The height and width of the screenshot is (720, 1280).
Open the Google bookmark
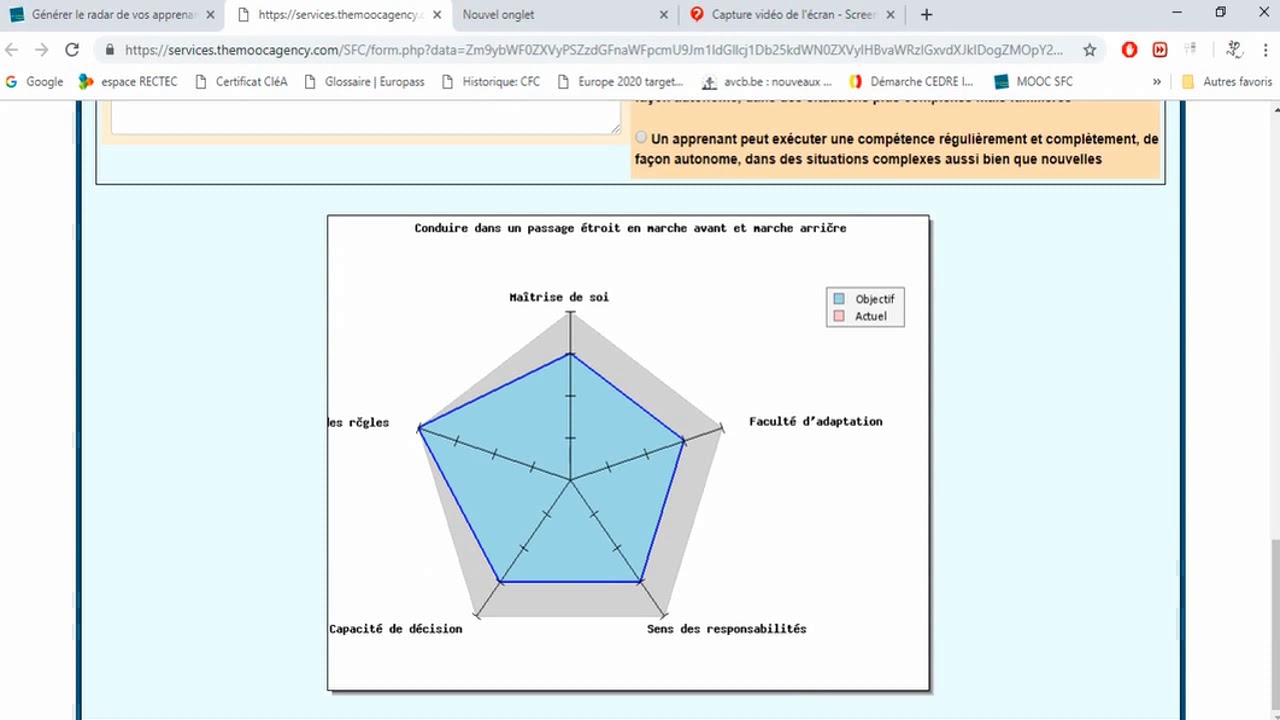tap(34, 81)
